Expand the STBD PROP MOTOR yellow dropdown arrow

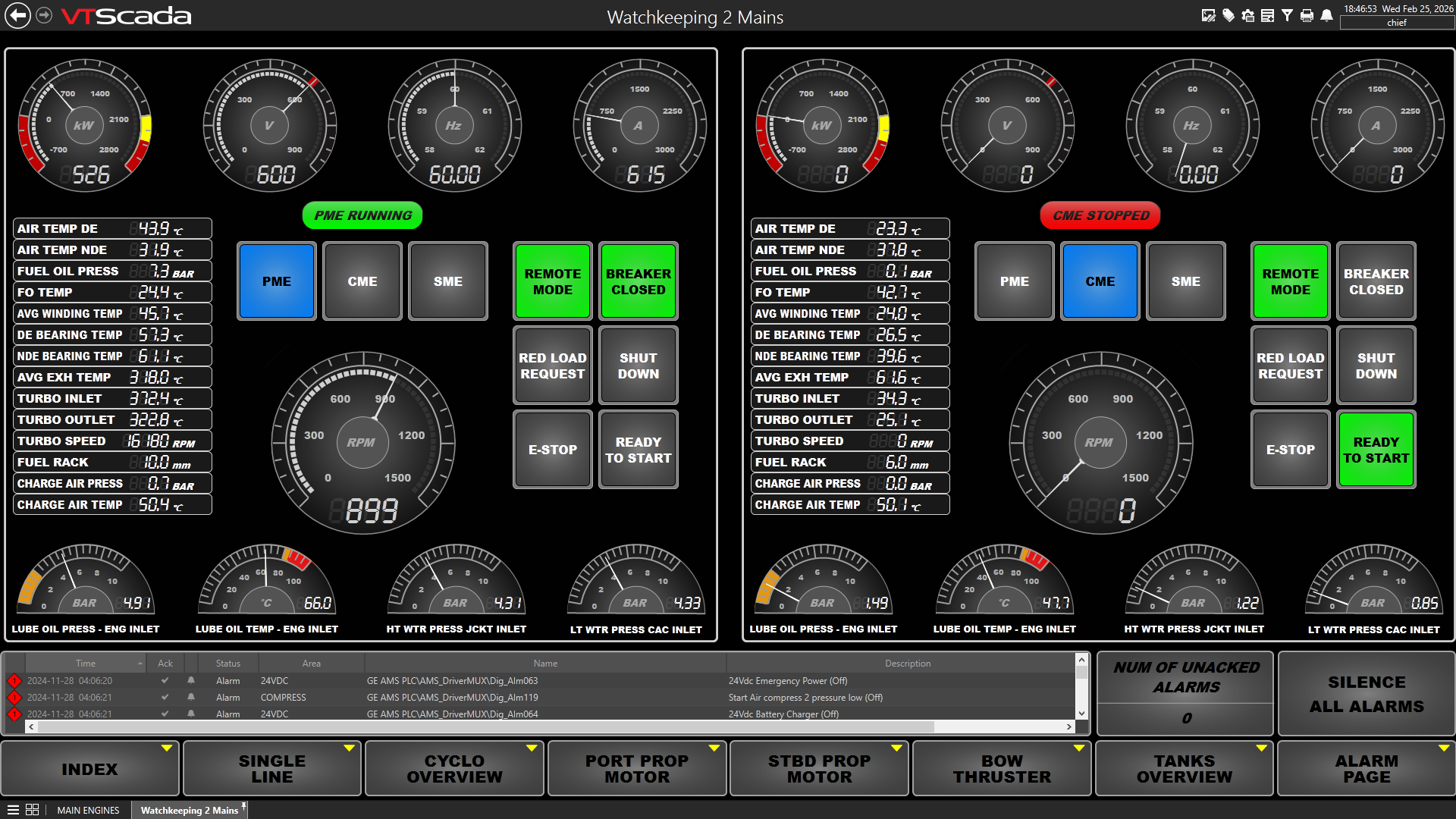click(x=897, y=748)
